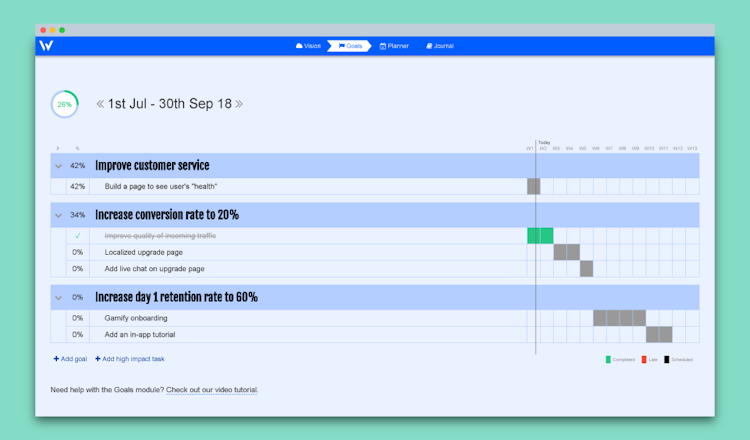Toggle expand-all chevron in column header

[58, 148]
